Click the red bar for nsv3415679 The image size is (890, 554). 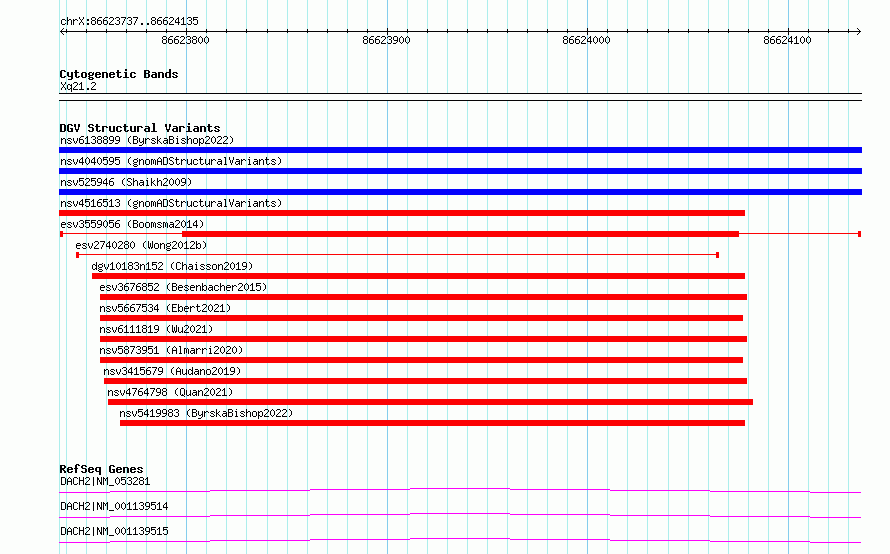[x=425, y=381]
